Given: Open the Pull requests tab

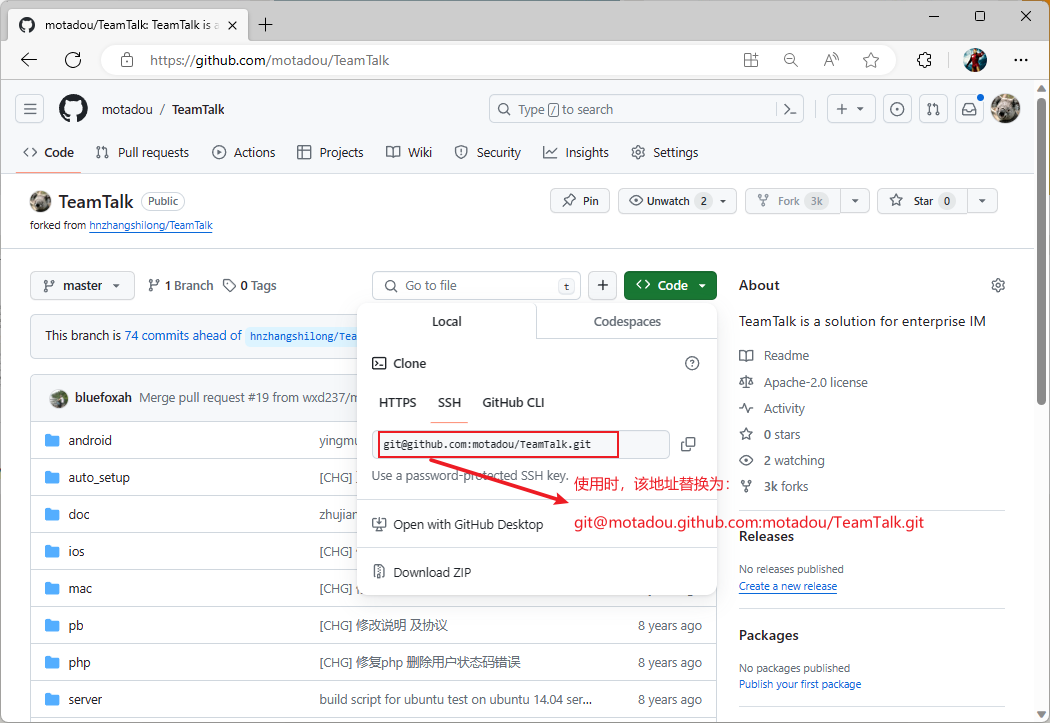Looking at the screenshot, I should tap(142, 153).
